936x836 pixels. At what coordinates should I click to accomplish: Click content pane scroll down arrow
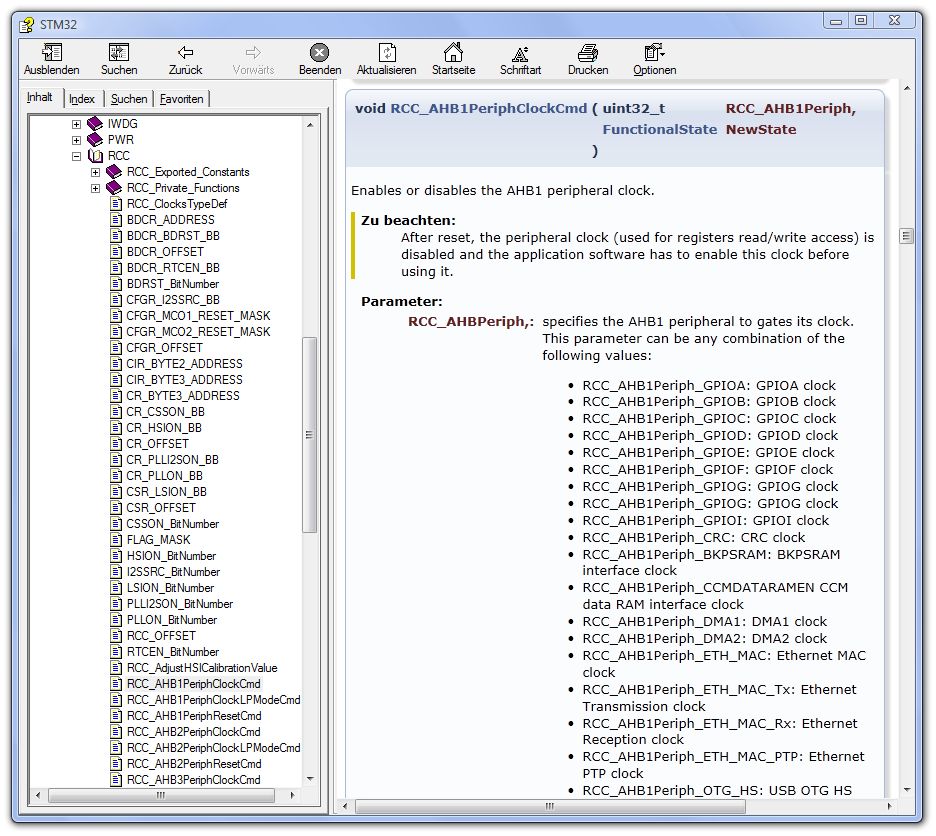pos(907,789)
